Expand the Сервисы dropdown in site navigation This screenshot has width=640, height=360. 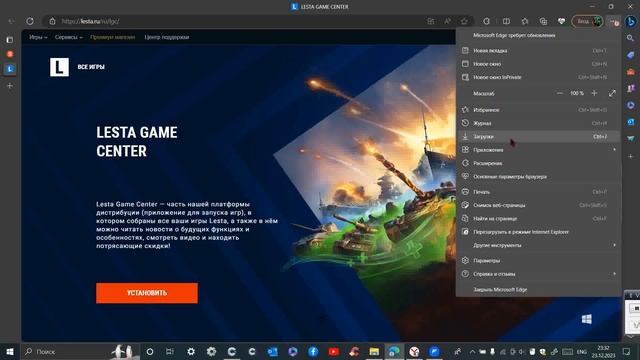[x=69, y=37]
